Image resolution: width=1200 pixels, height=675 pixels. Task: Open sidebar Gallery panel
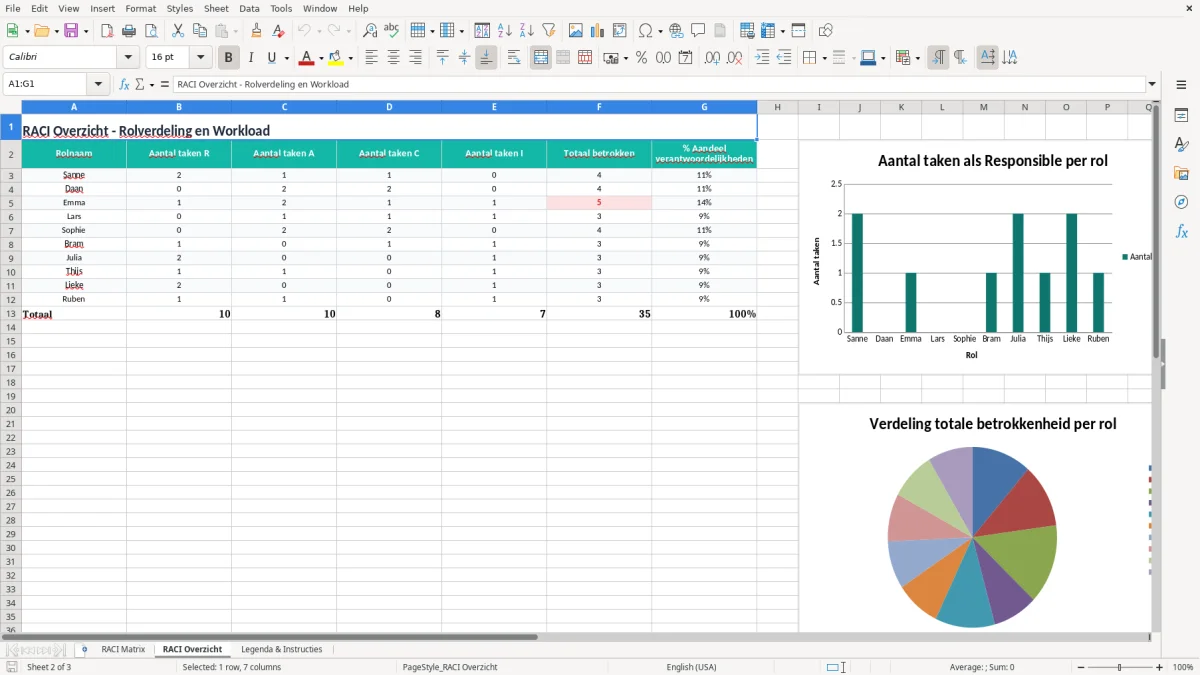(1181, 174)
